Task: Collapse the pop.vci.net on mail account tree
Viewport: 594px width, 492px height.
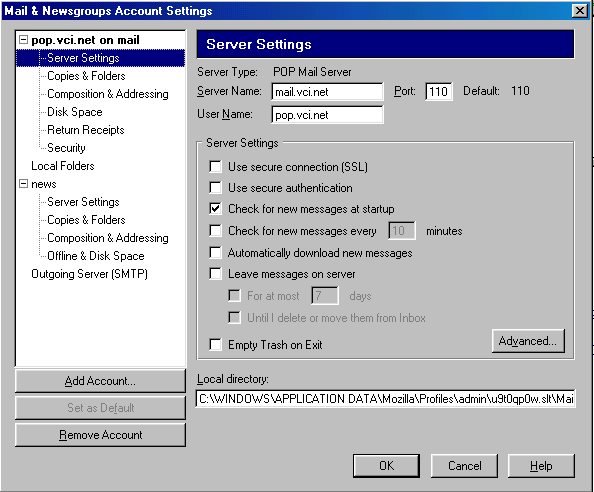Action: click(23, 40)
